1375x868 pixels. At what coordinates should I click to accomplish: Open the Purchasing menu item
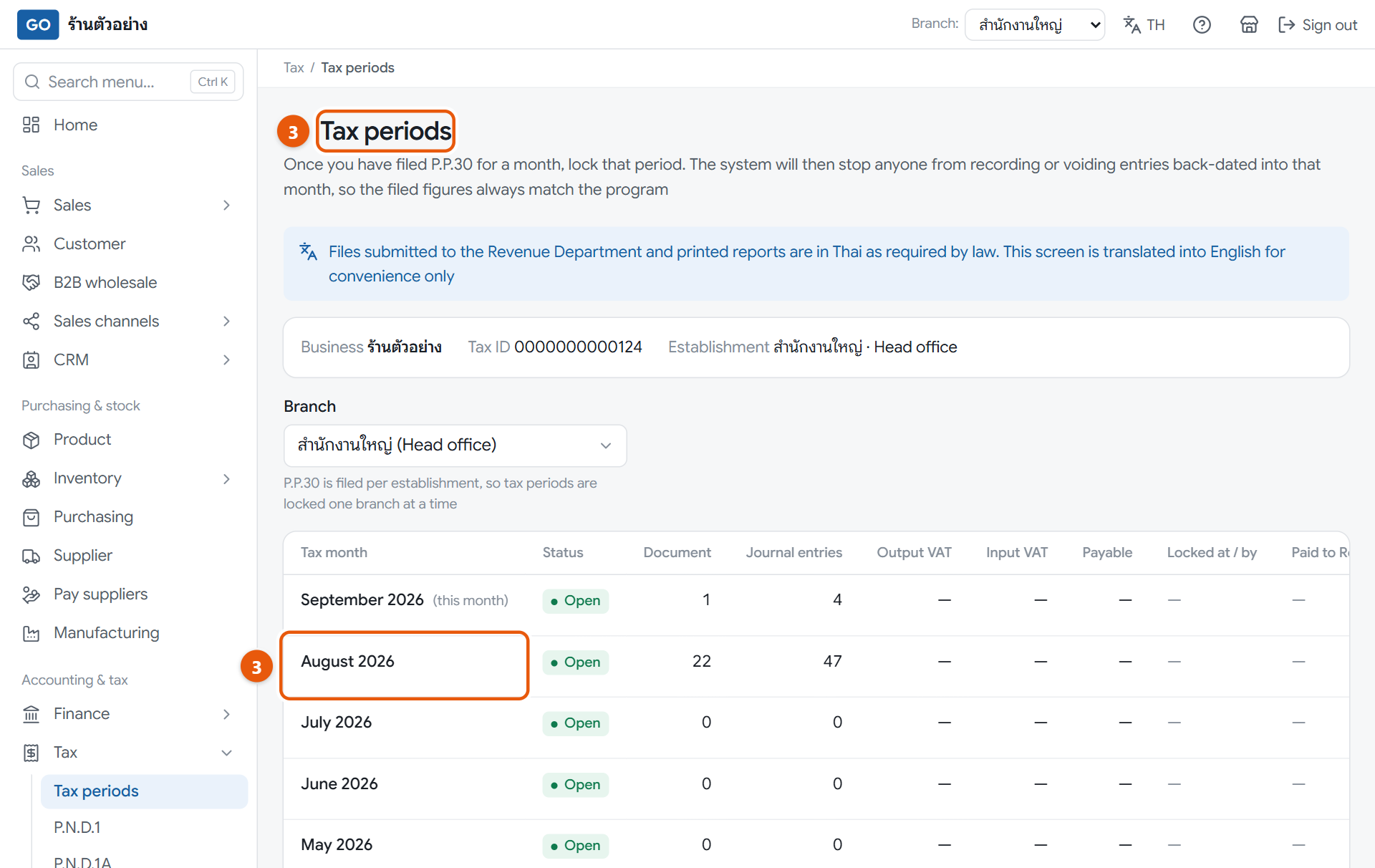click(128, 517)
